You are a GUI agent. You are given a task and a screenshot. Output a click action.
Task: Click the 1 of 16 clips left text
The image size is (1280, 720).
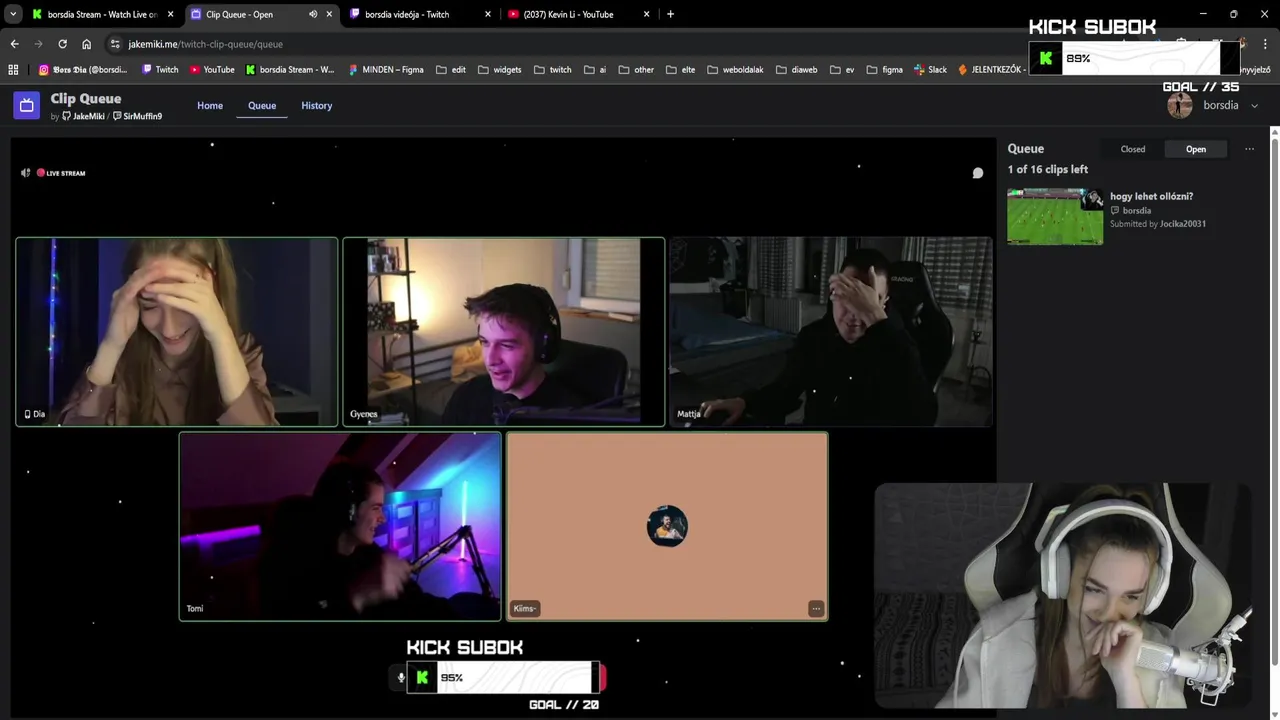[x=1048, y=169]
